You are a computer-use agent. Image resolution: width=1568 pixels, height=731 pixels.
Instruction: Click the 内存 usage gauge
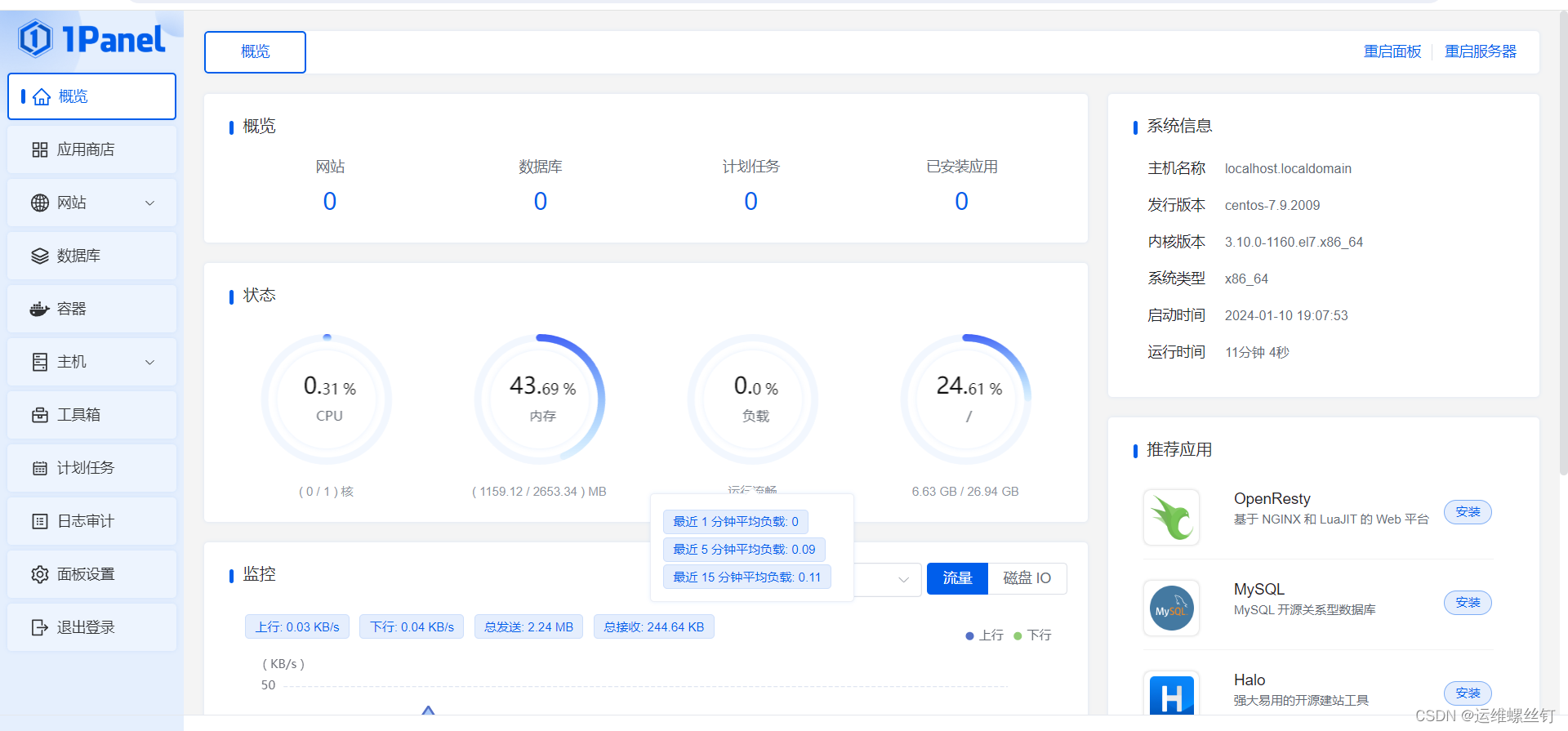[x=541, y=399]
